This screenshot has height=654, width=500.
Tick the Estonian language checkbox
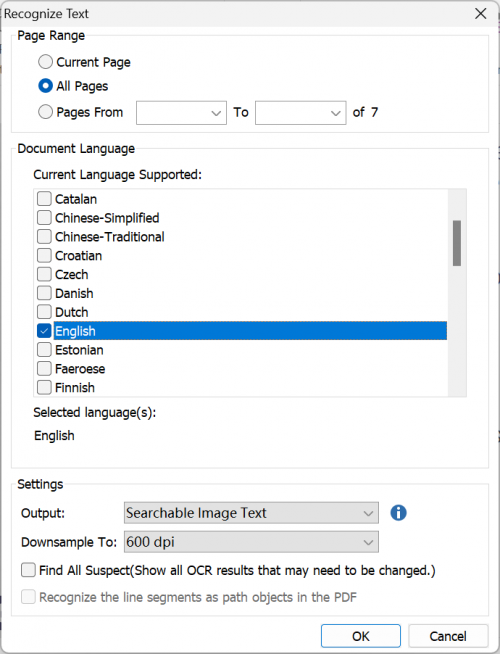[44, 350]
